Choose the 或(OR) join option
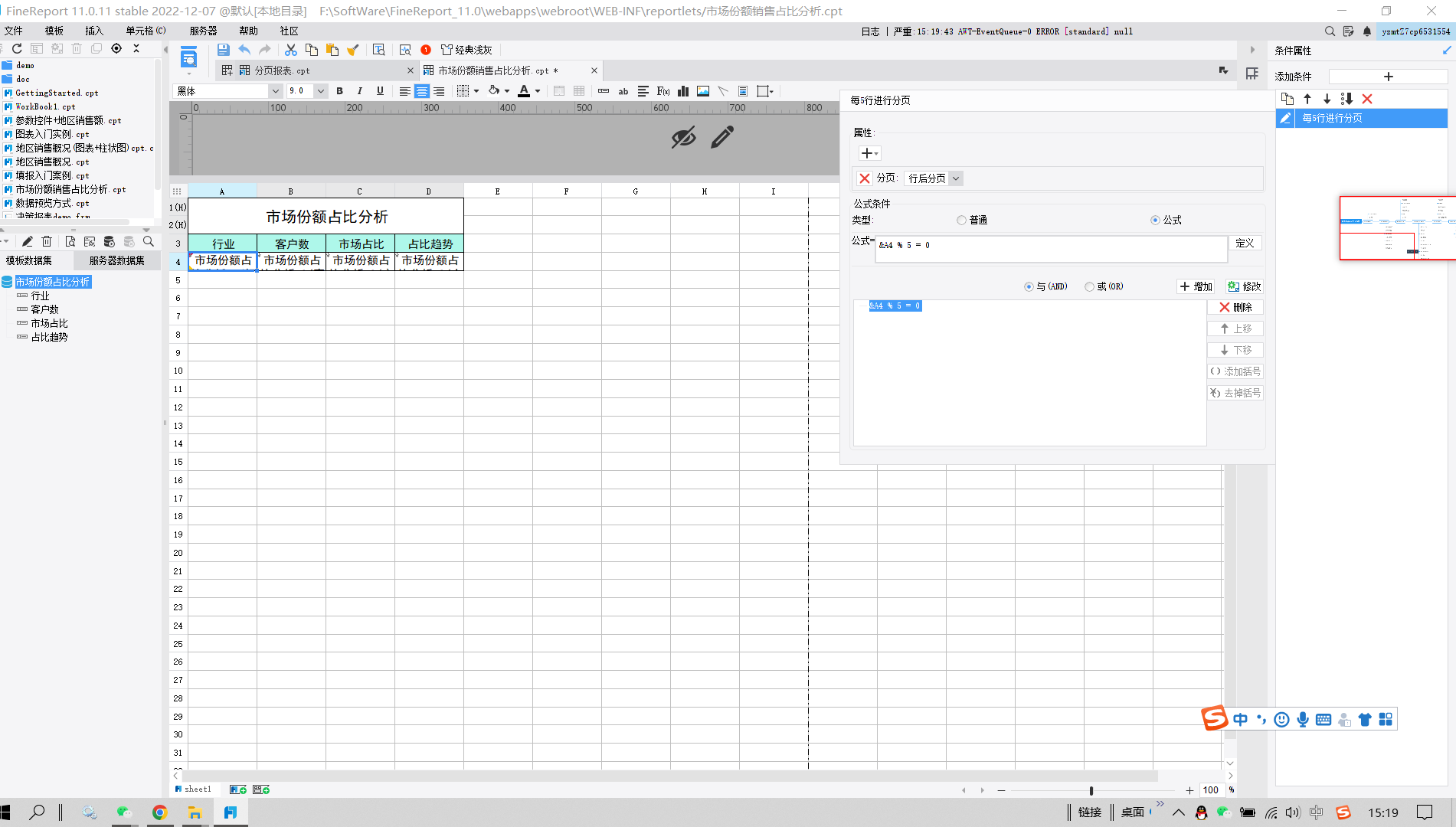 click(1089, 286)
